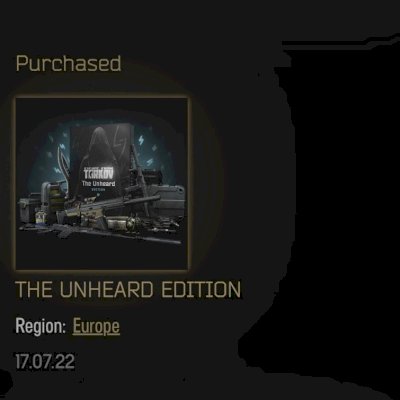Click the rifle in the package image
The height and width of the screenshot is (400, 400).
tap(113, 207)
